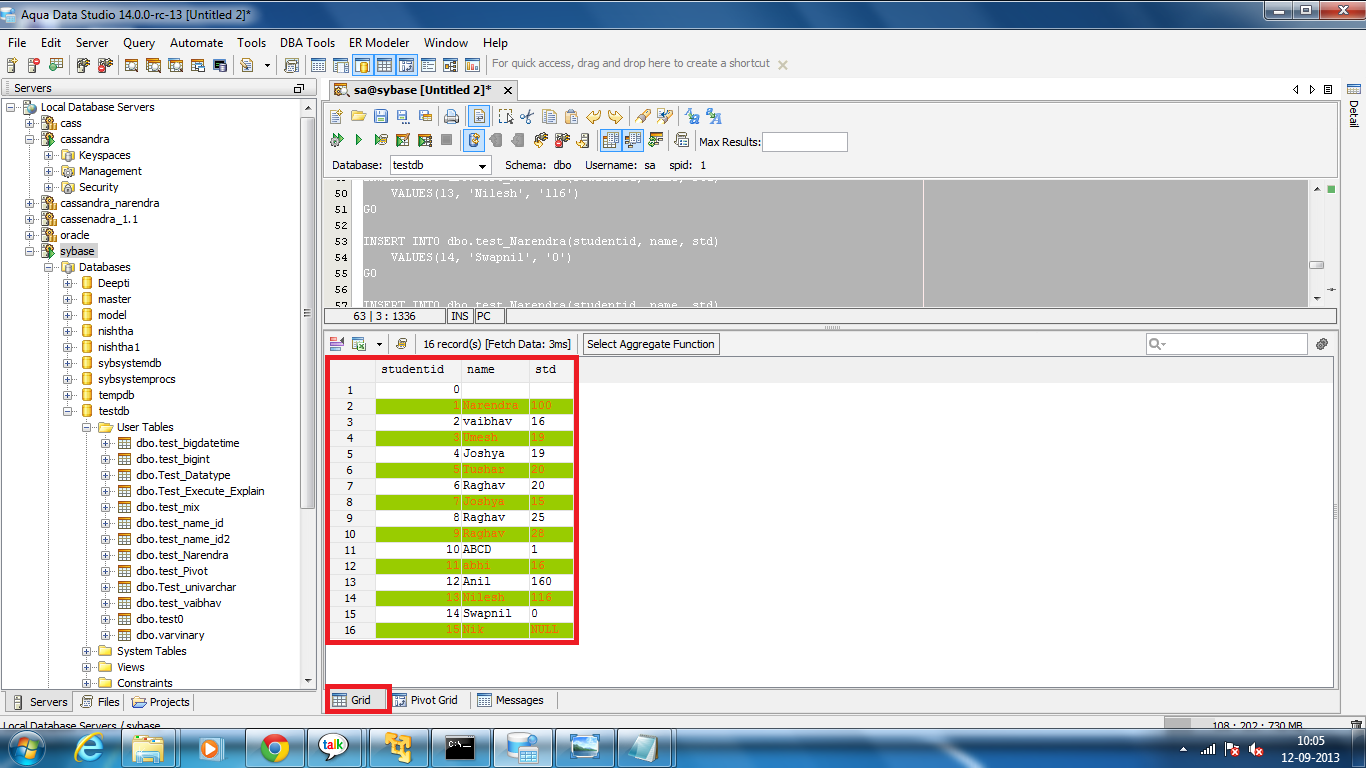This screenshot has width=1366, height=768.
Task: Click the Copy icon in the editor toolbar
Action: (549, 116)
